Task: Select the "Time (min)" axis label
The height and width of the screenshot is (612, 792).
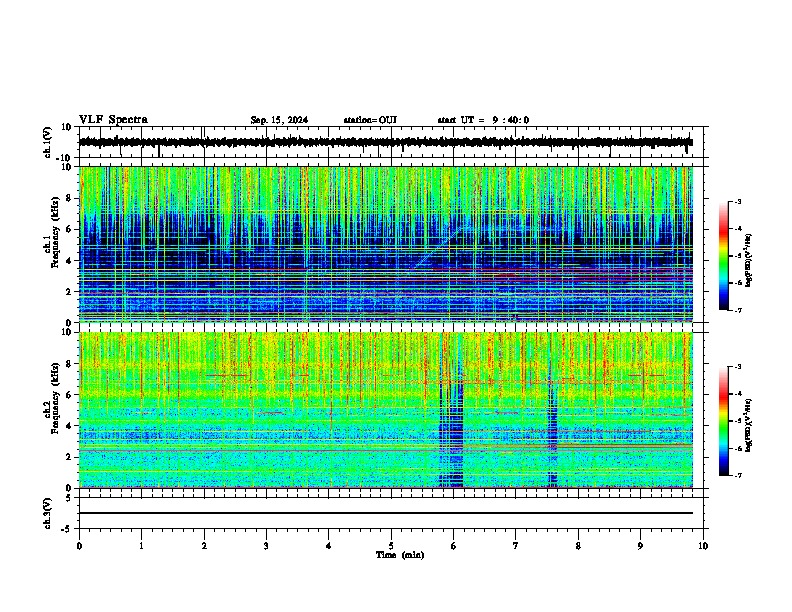Action: tap(400, 555)
